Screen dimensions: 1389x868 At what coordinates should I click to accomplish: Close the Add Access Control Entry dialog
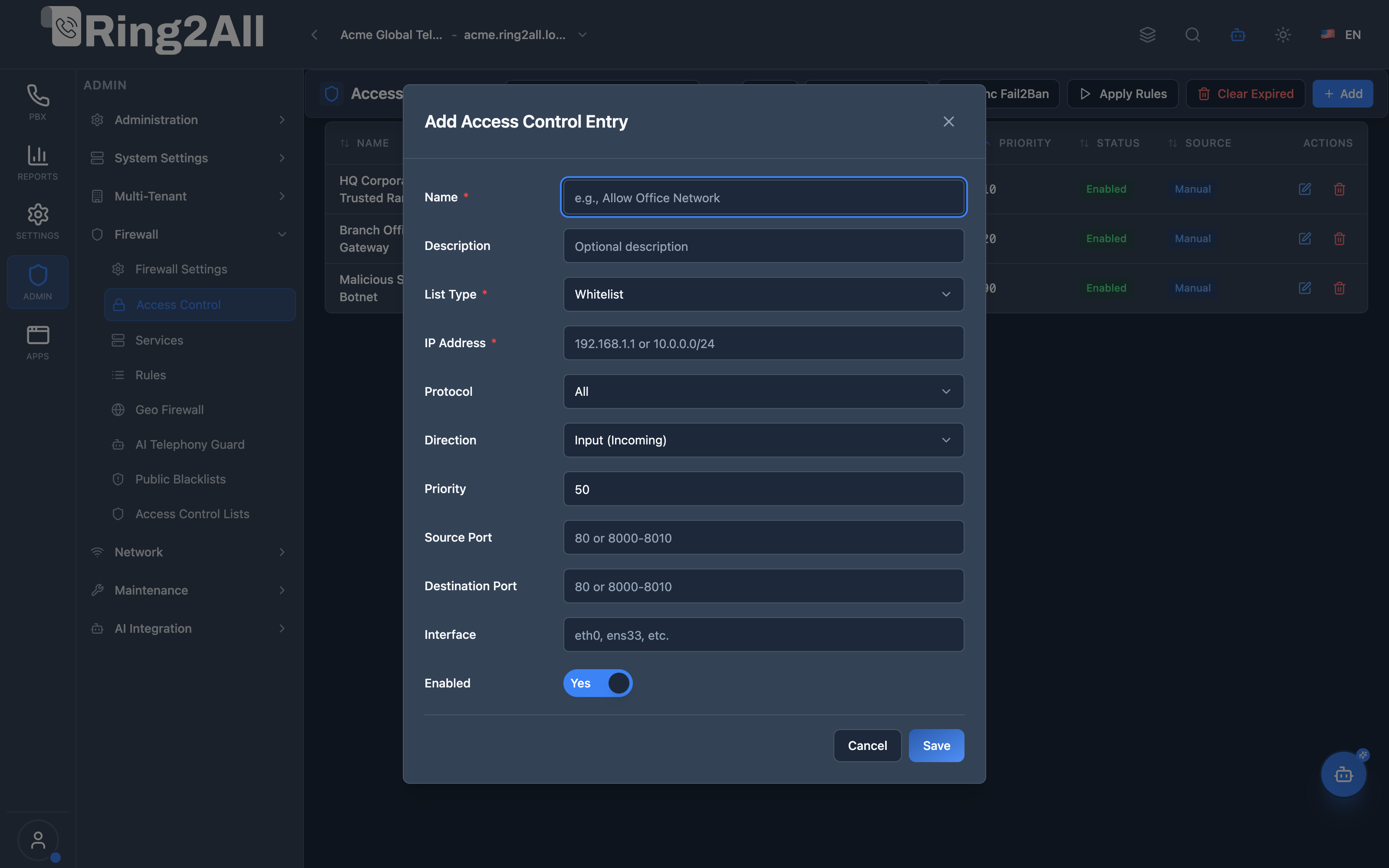[948, 122]
